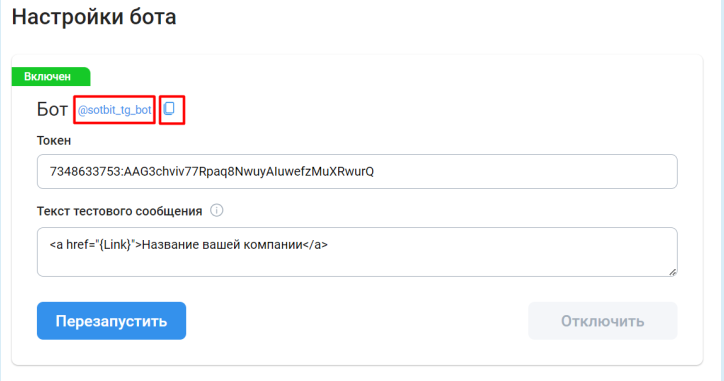Click into the test message textarea
The height and width of the screenshot is (381, 724).
(357, 252)
